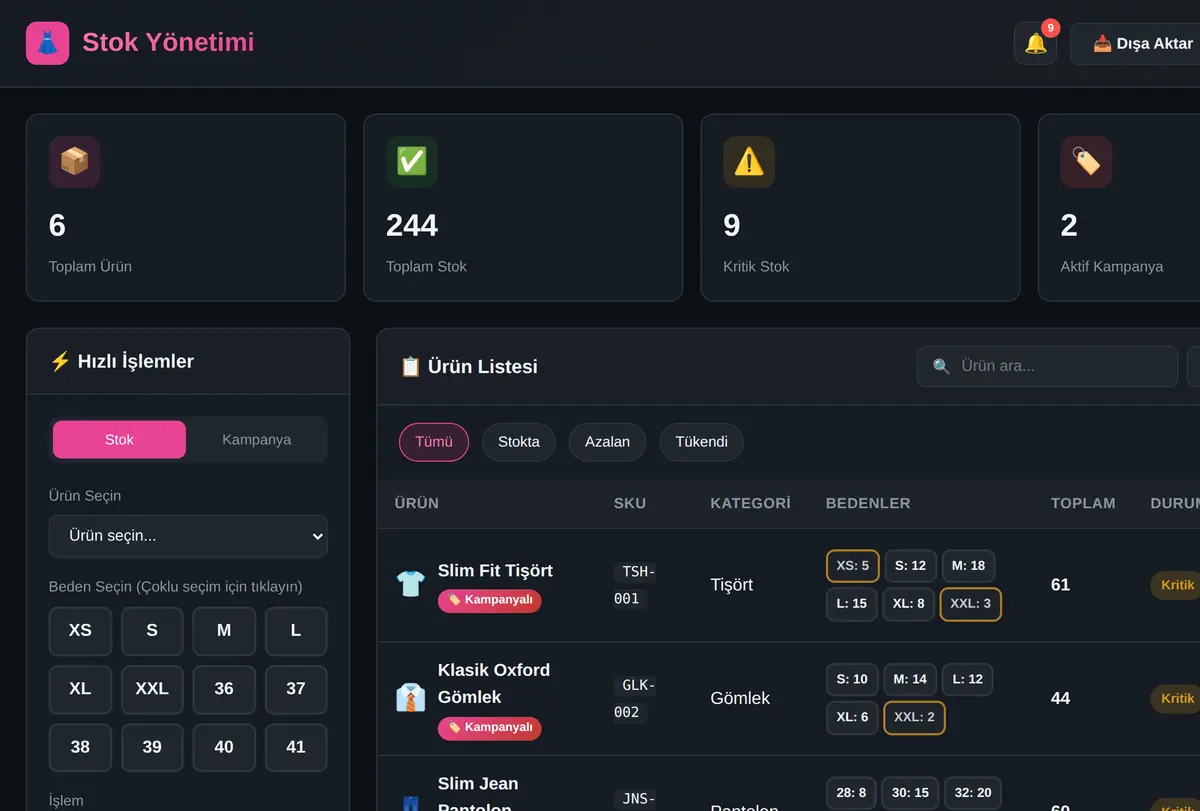Click the Stok Yönetimi title
This screenshot has height=811, width=1200.
(168, 42)
